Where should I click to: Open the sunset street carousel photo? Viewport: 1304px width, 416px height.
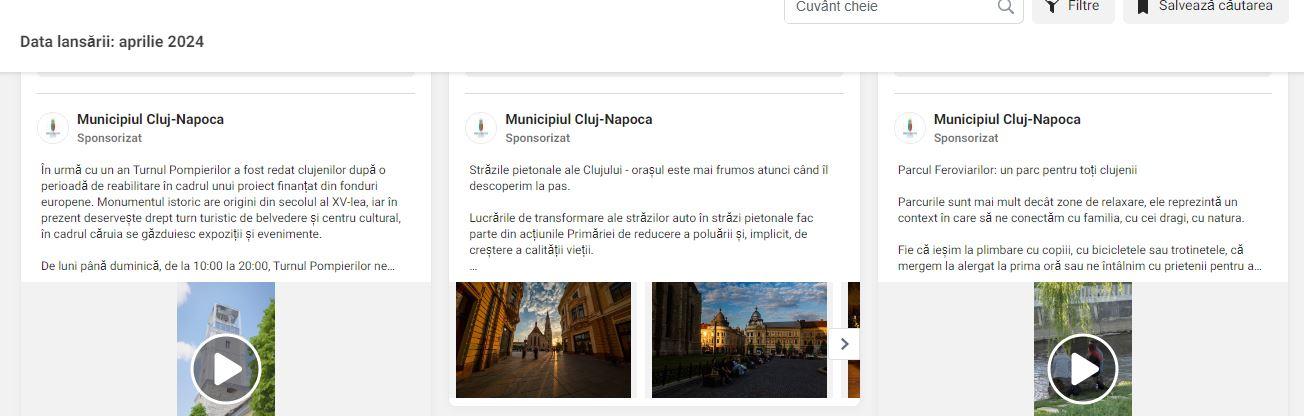pyautogui.click(x=543, y=340)
